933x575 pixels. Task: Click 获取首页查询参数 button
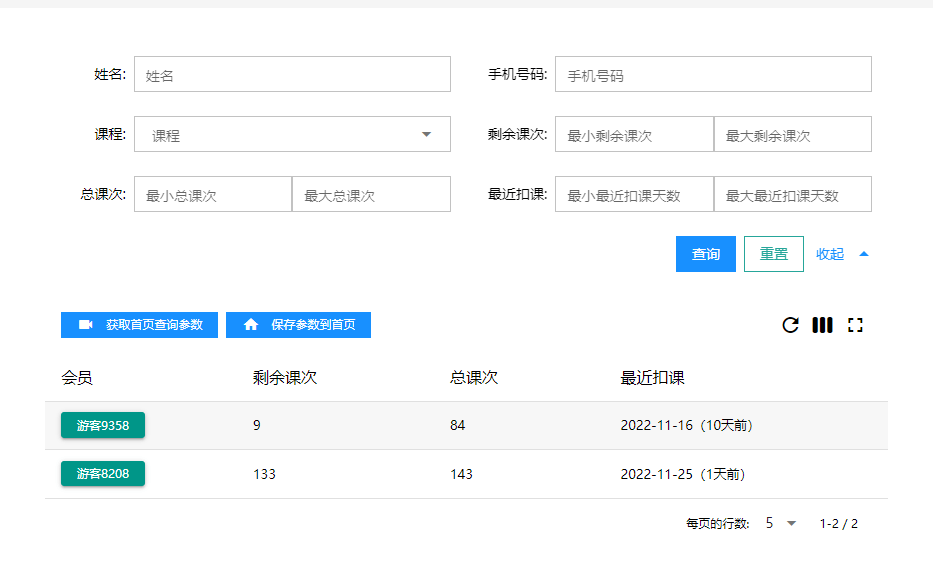(x=139, y=325)
